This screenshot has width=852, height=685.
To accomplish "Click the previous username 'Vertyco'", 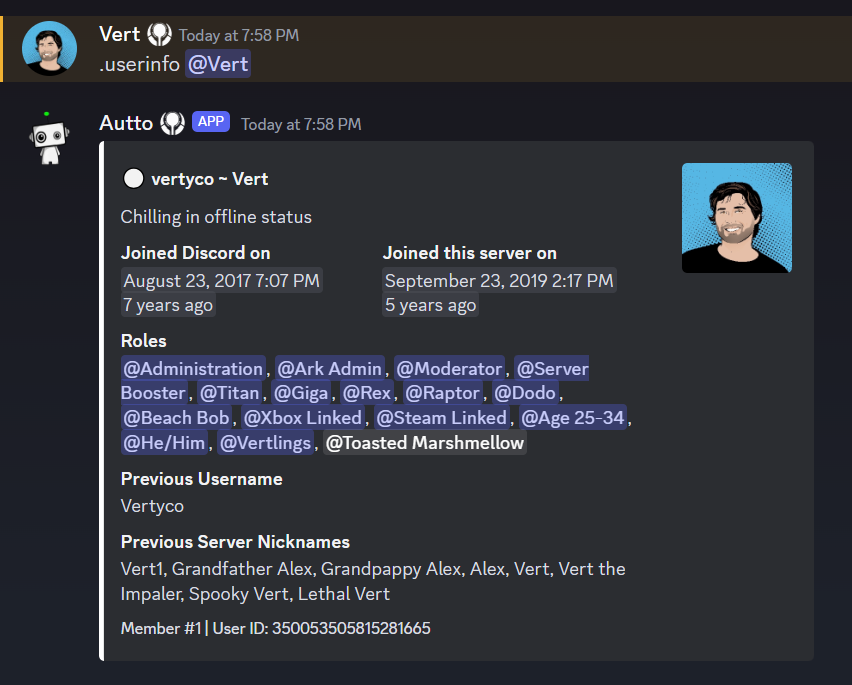I will 152,506.
